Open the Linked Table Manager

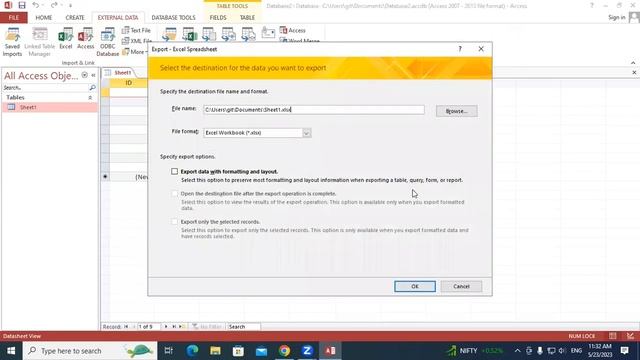click(40, 42)
